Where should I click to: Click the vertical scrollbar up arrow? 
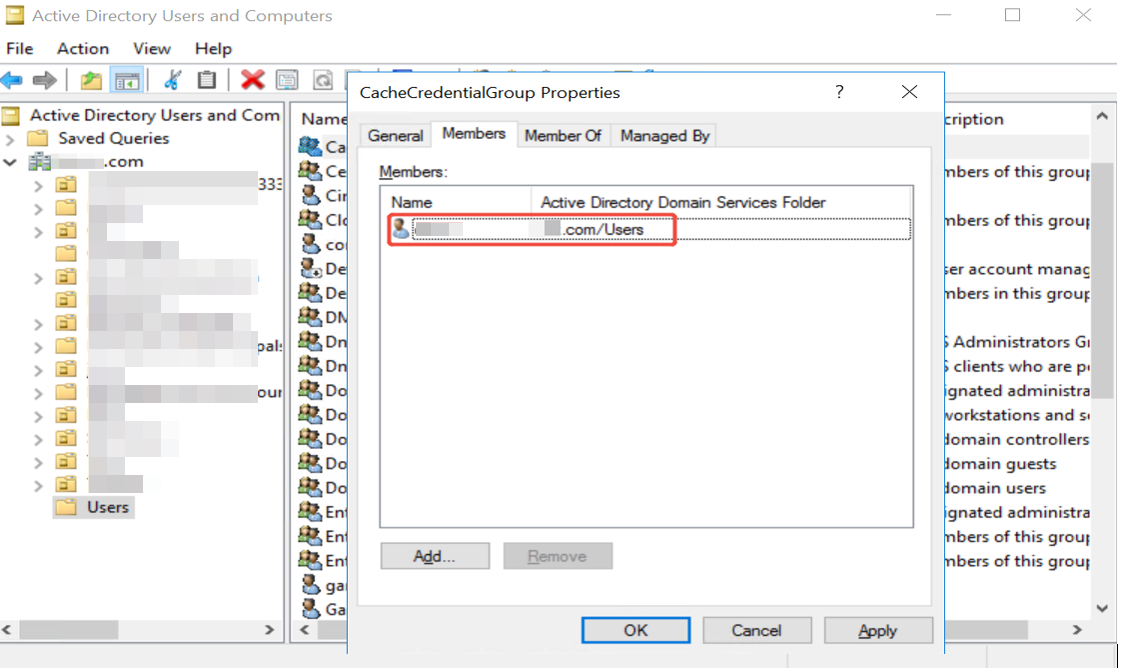(1102, 116)
